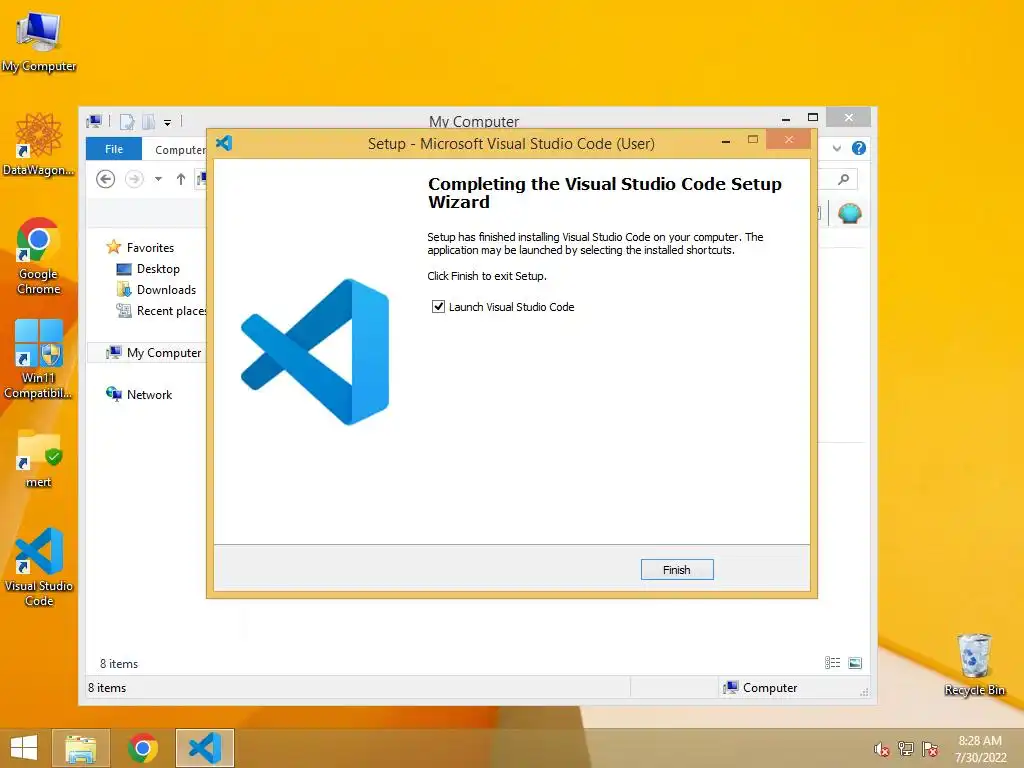
Task: Launch Google Chrome desktop shortcut
Action: click(39, 256)
